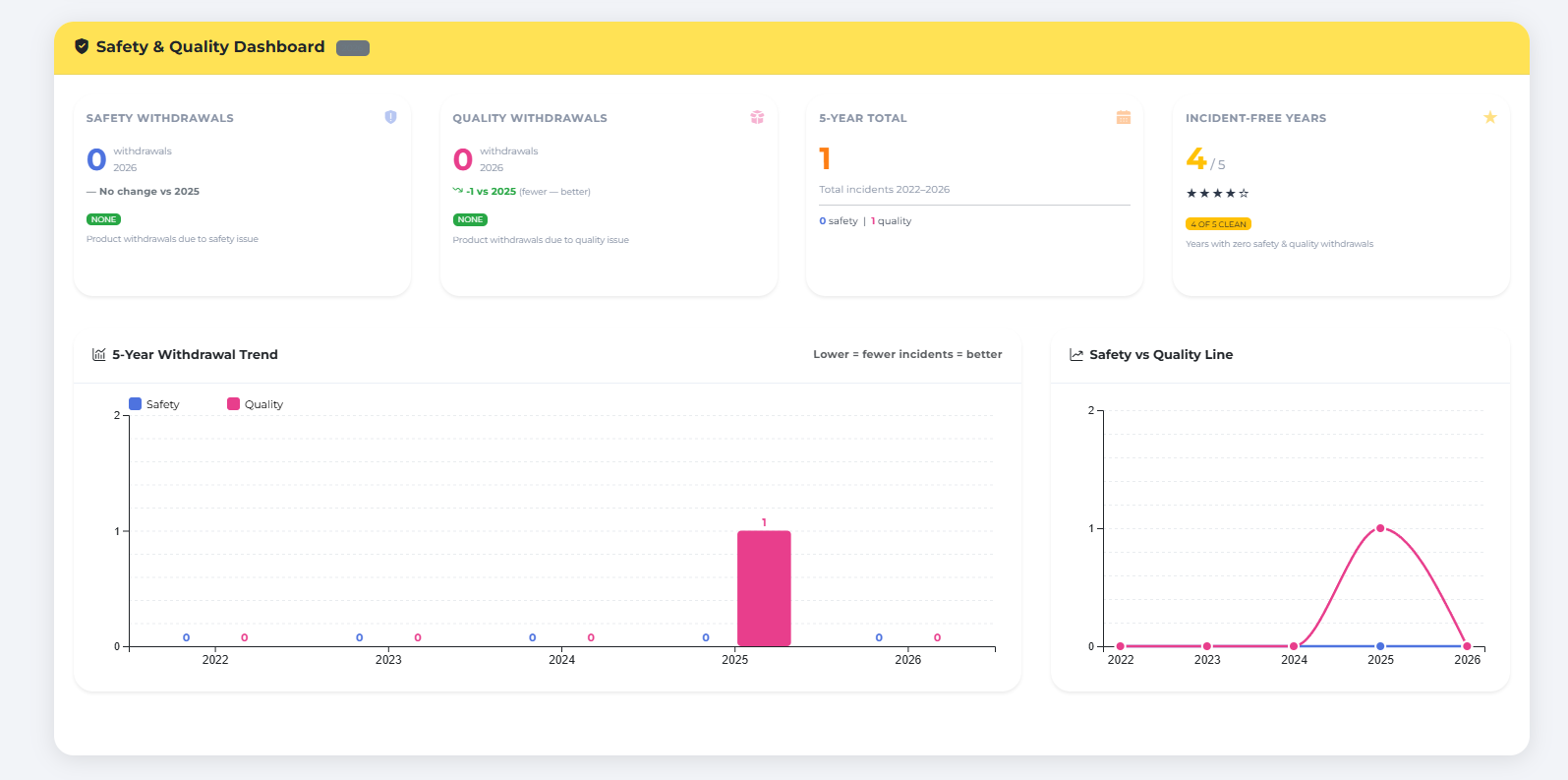Select the 2026 data point on line chart
The height and width of the screenshot is (780, 1568).
1467,646
